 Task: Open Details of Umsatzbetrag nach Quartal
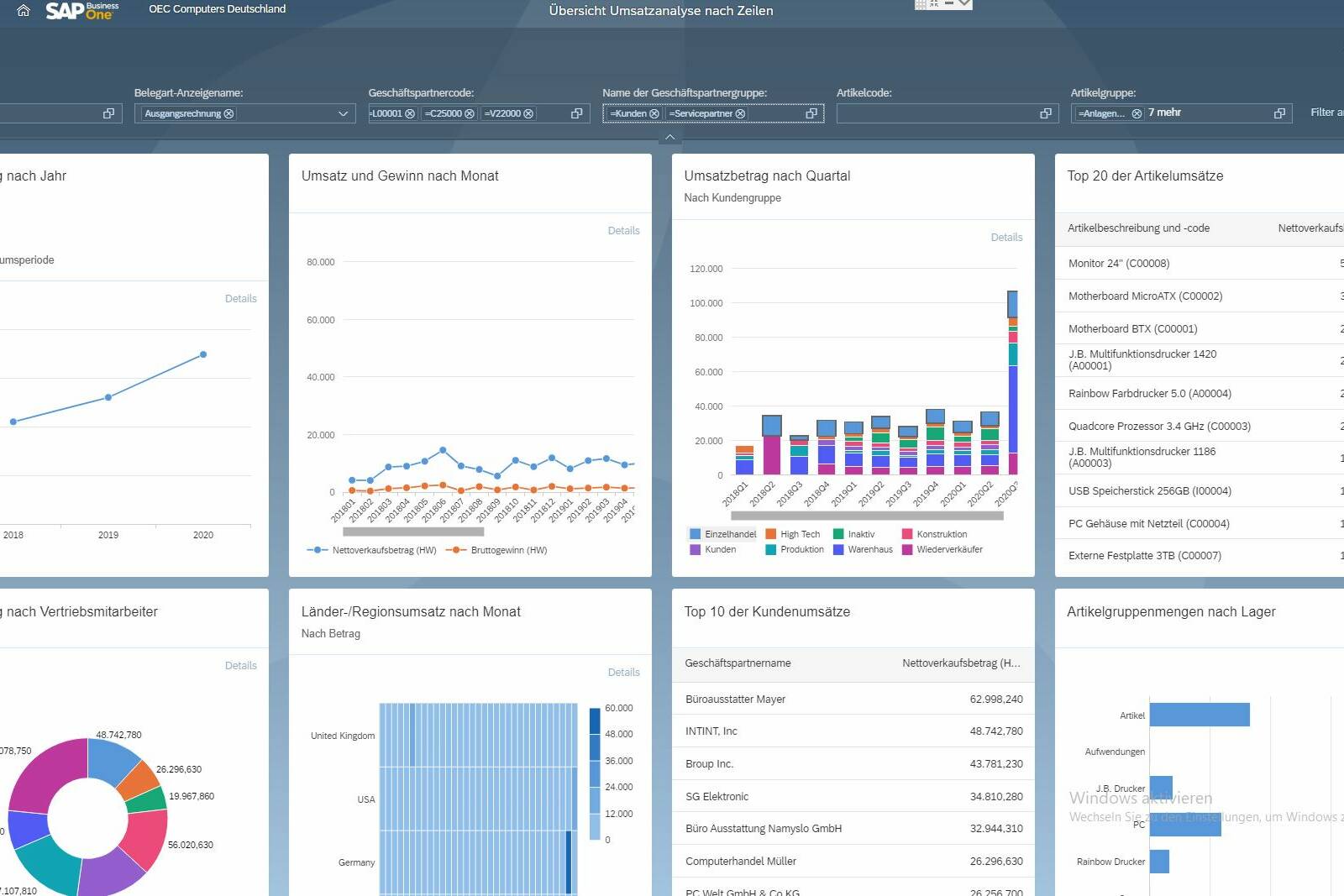(1006, 238)
